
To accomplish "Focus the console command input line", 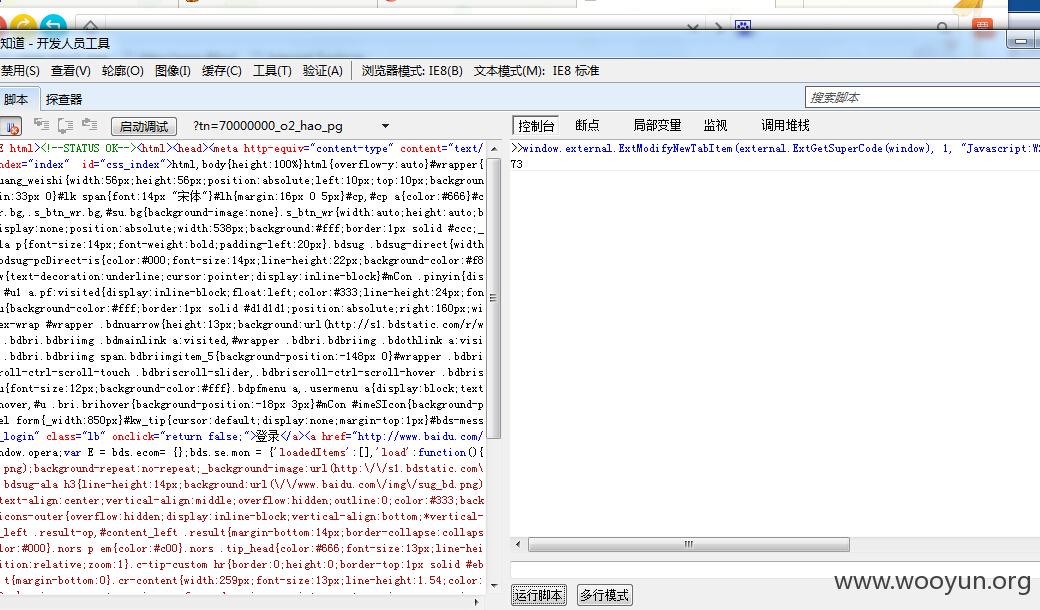I will pyautogui.click(x=775, y=569).
